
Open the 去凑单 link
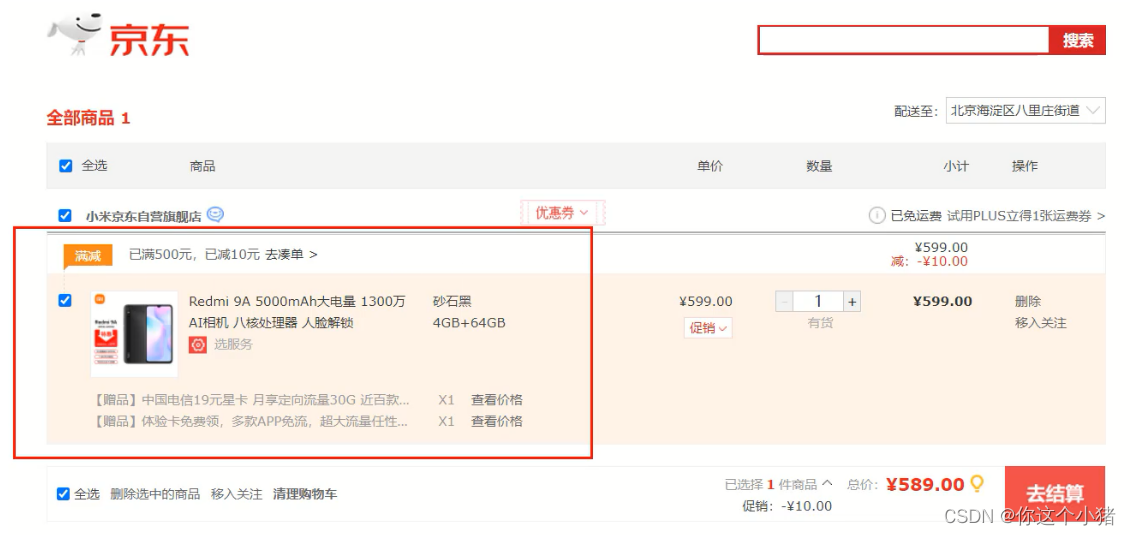[x=291, y=255]
